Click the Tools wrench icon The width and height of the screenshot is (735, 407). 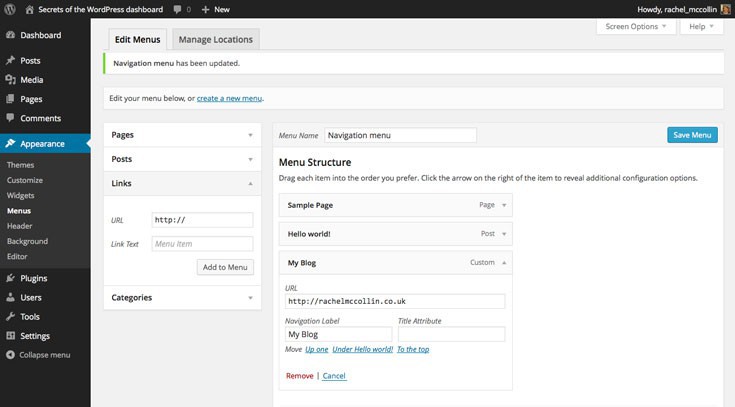[x=10, y=317]
